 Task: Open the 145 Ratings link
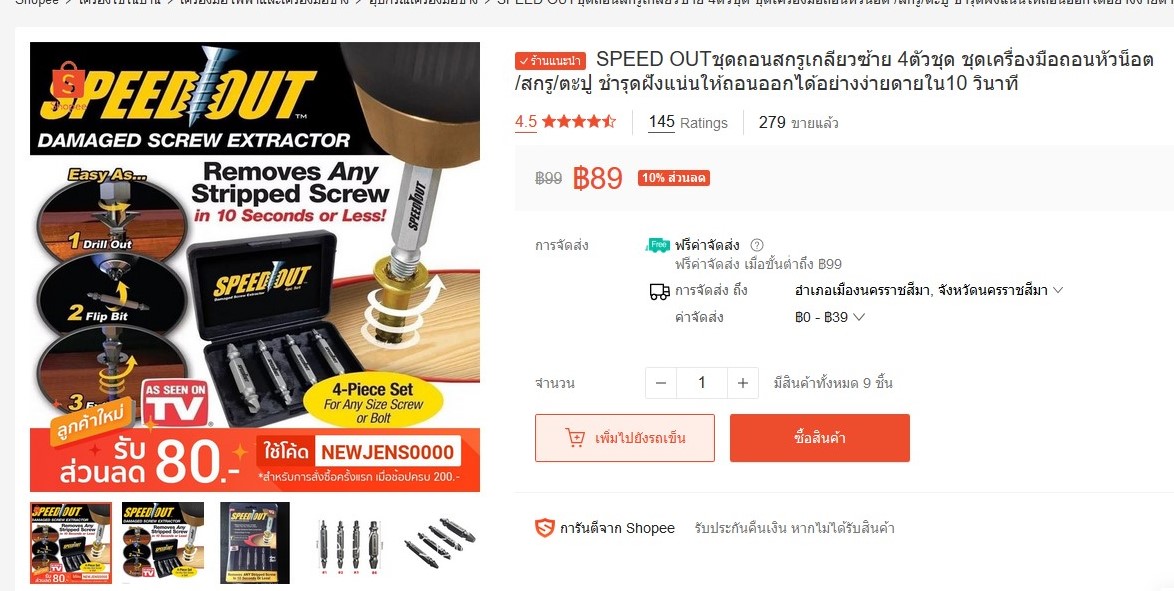688,122
